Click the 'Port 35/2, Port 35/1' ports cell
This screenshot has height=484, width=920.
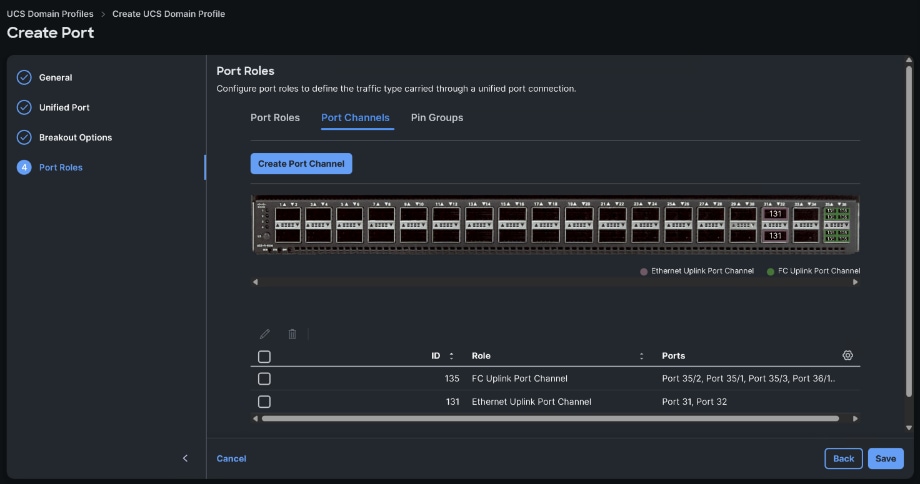point(748,378)
